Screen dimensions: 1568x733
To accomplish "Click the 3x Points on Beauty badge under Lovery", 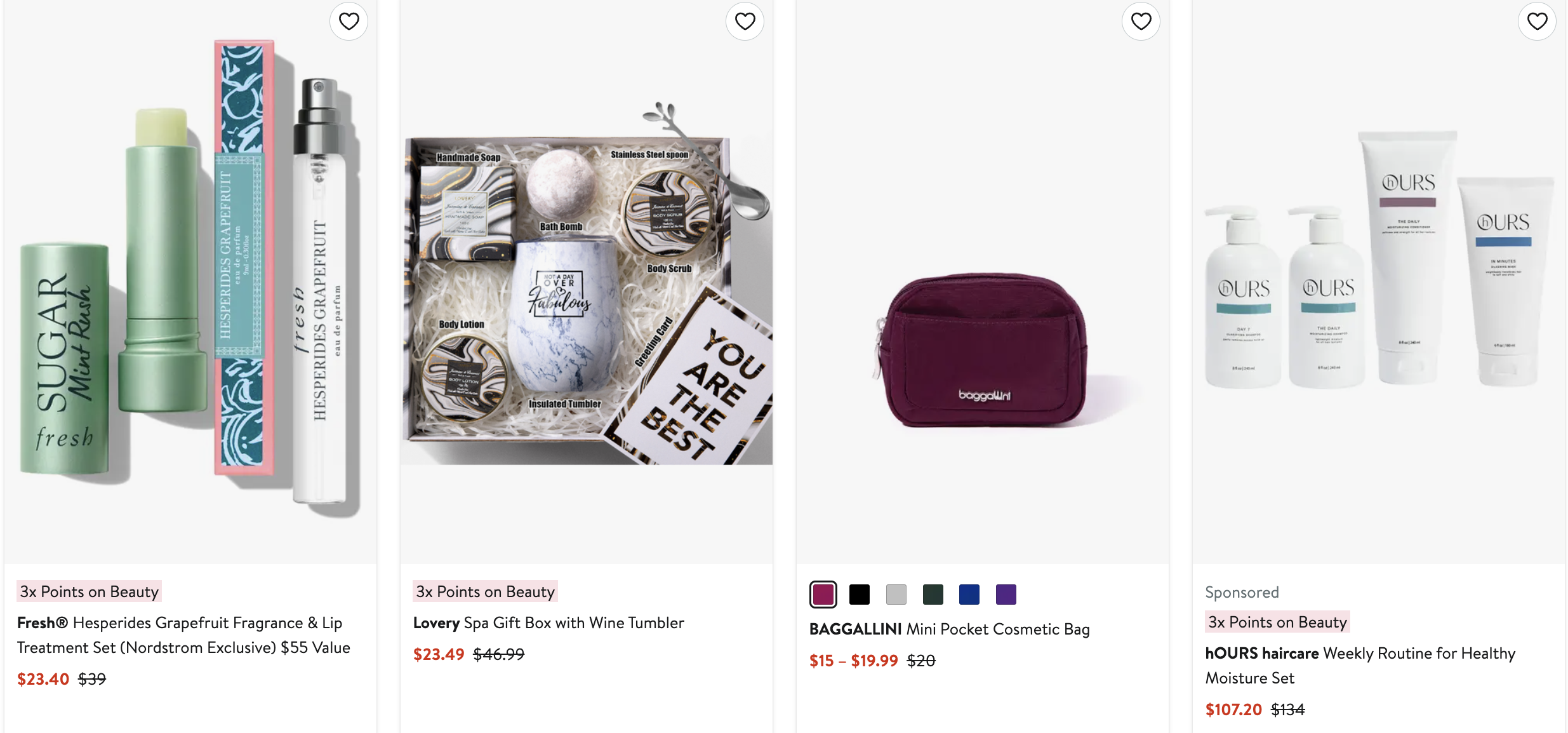I will [485, 591].
